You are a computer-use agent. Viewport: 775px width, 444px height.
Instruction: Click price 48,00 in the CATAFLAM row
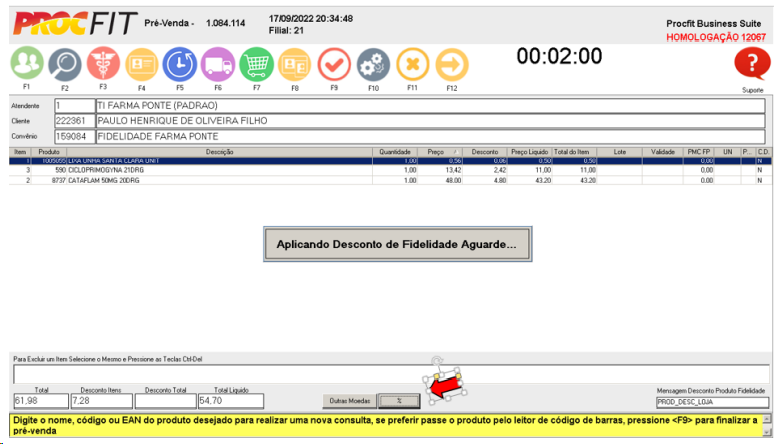click(453, 180)
